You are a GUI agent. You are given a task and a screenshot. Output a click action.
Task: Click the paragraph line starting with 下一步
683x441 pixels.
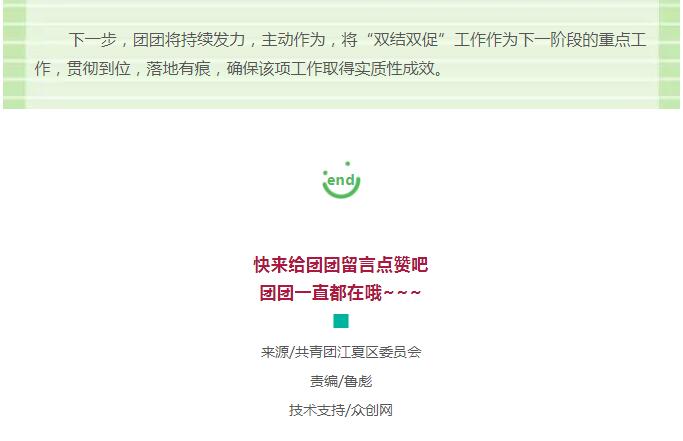pyautogui.click(x=357, y=40)
